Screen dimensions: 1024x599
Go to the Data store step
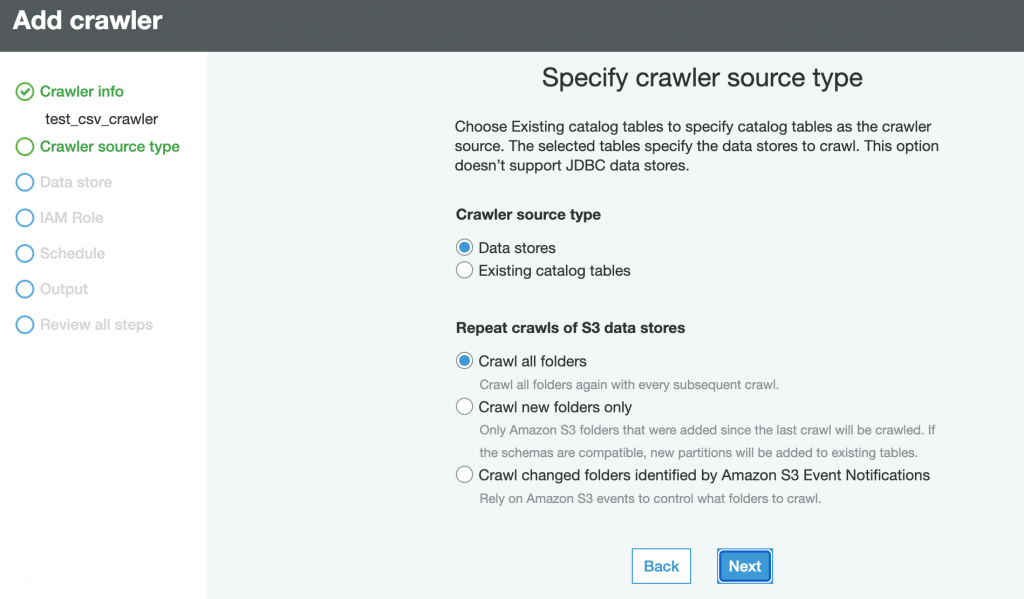(76, 182)
